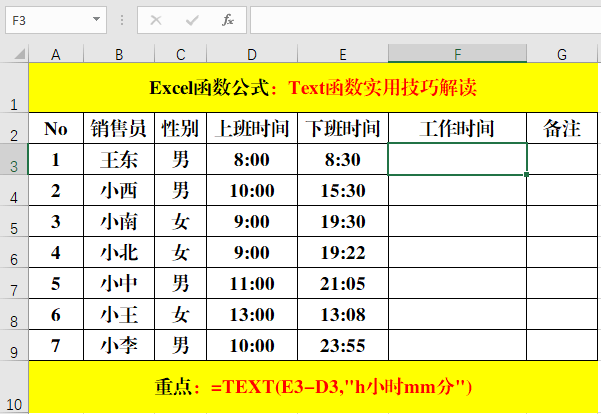Select column E header
The height and width of the screenshot is (414, 601).
point(343,54)
